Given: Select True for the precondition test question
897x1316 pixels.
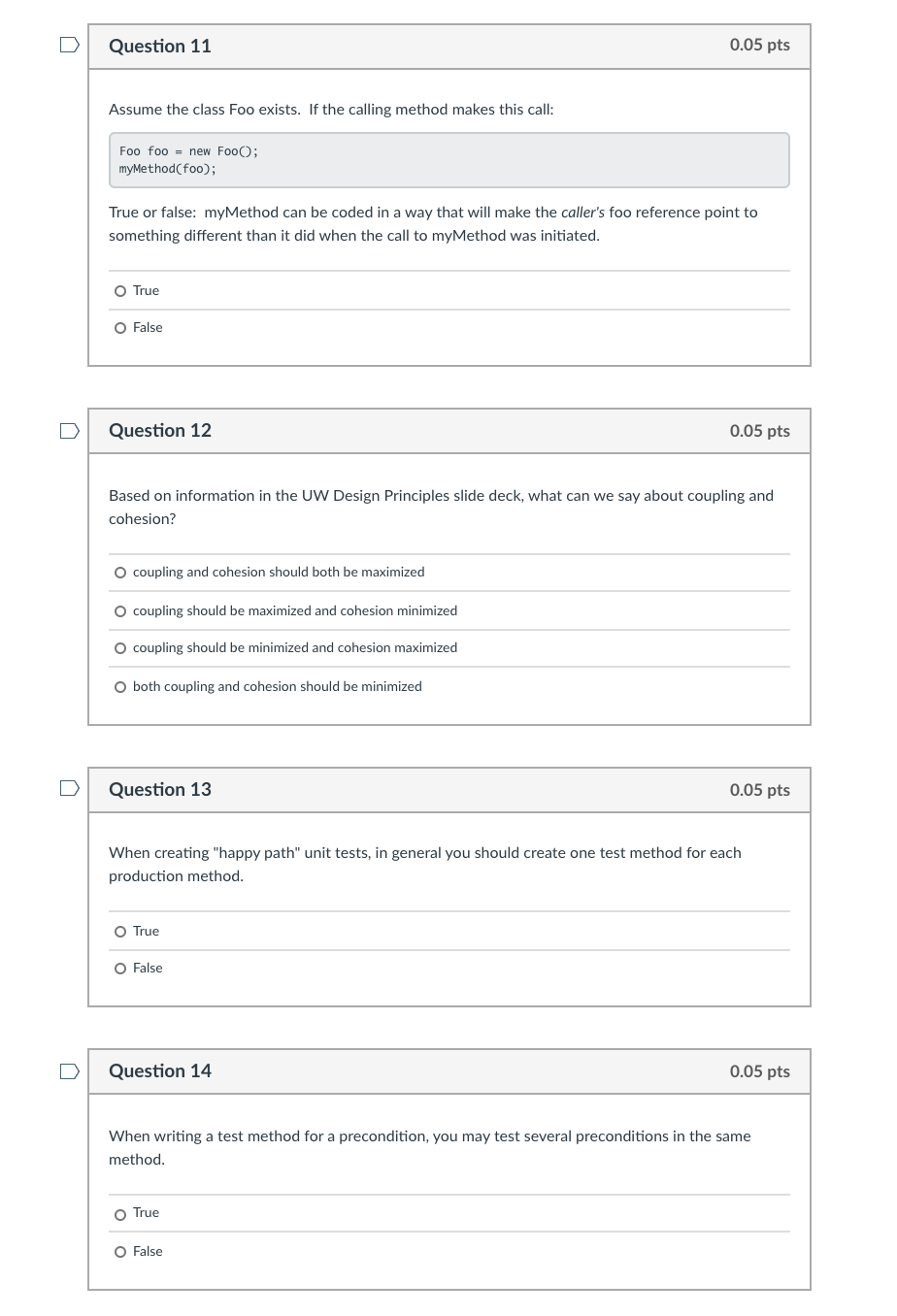Looking at the screenshot, I should pyautogui.click(x=120, y=1212).
